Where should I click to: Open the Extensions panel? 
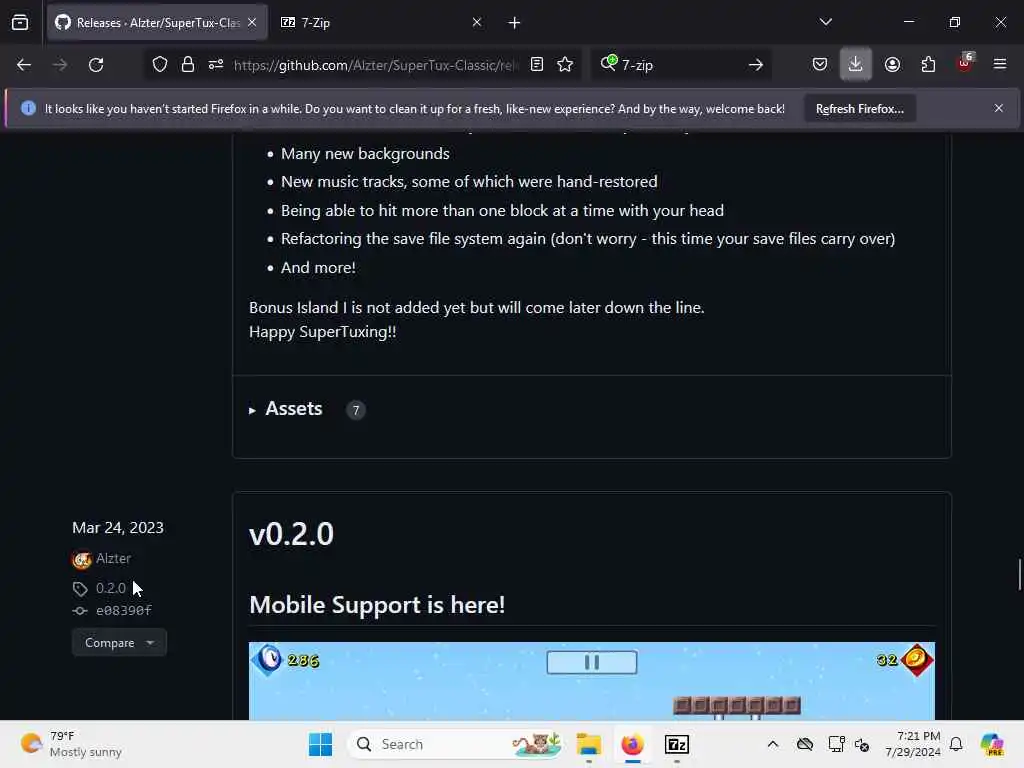[x=928, y=64]
